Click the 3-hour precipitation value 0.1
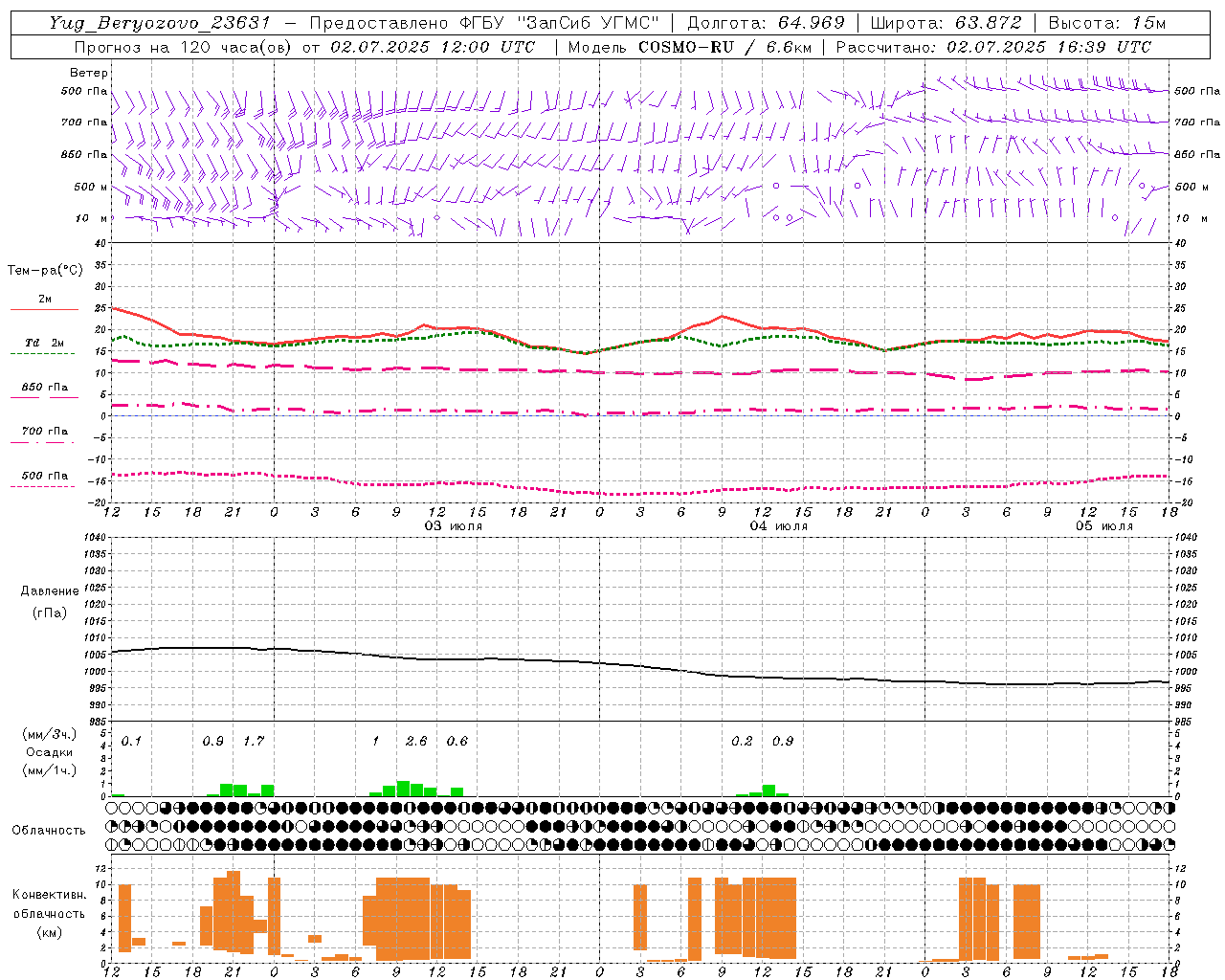Viewport: 1225px width, 980px height. pos(131,741)
